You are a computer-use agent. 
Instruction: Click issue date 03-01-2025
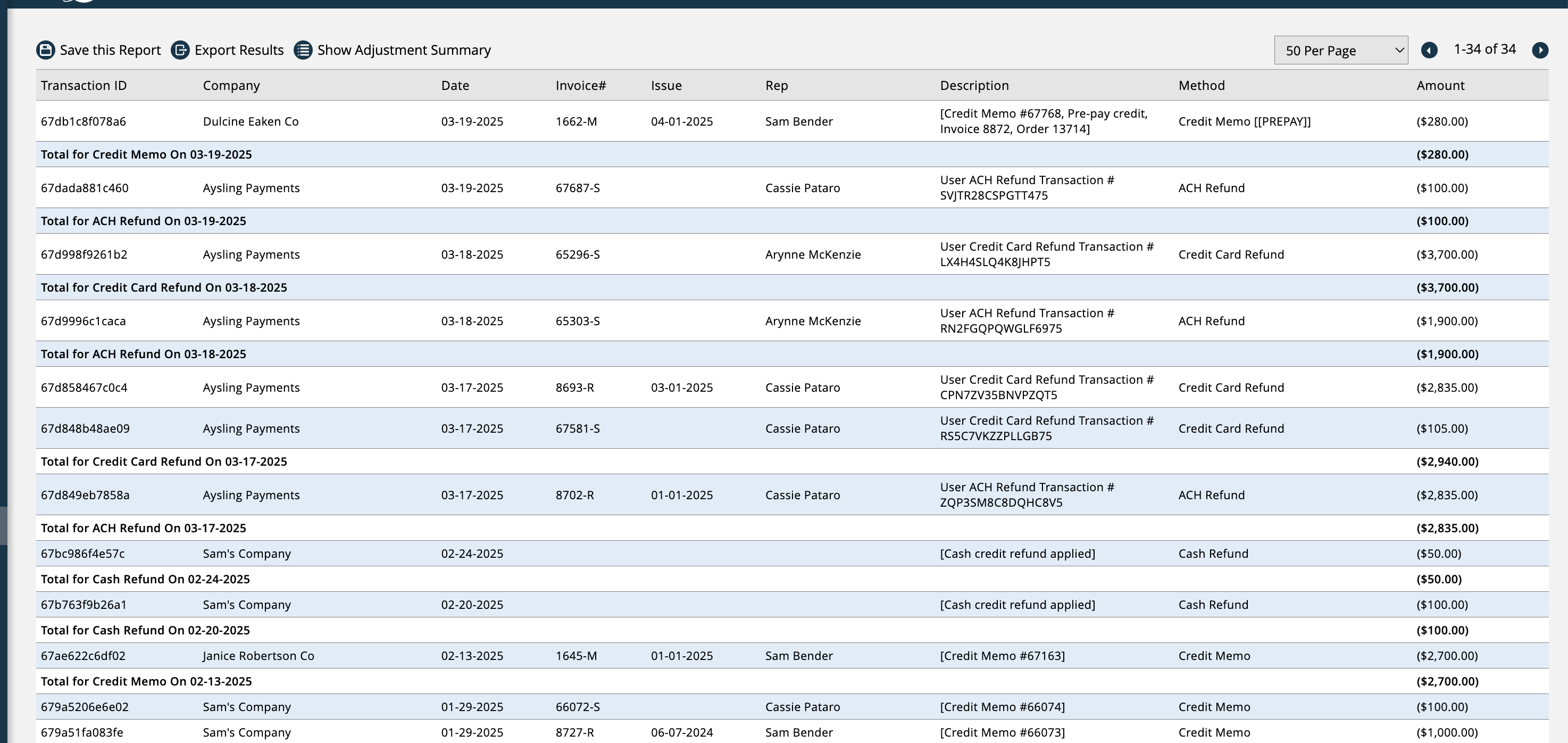(x=682, y=387)
